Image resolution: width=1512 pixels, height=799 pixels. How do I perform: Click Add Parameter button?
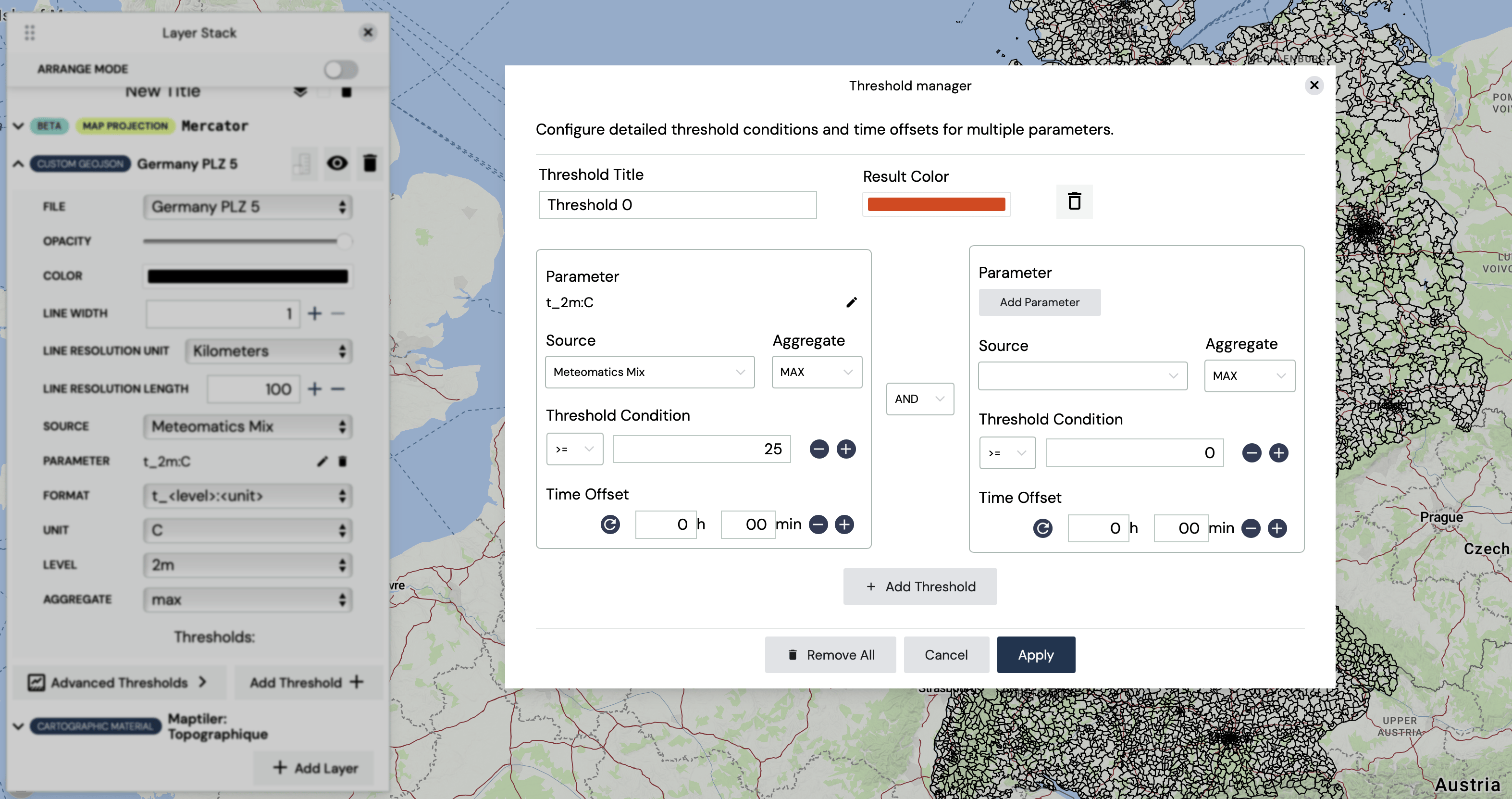coord(1040,302)
